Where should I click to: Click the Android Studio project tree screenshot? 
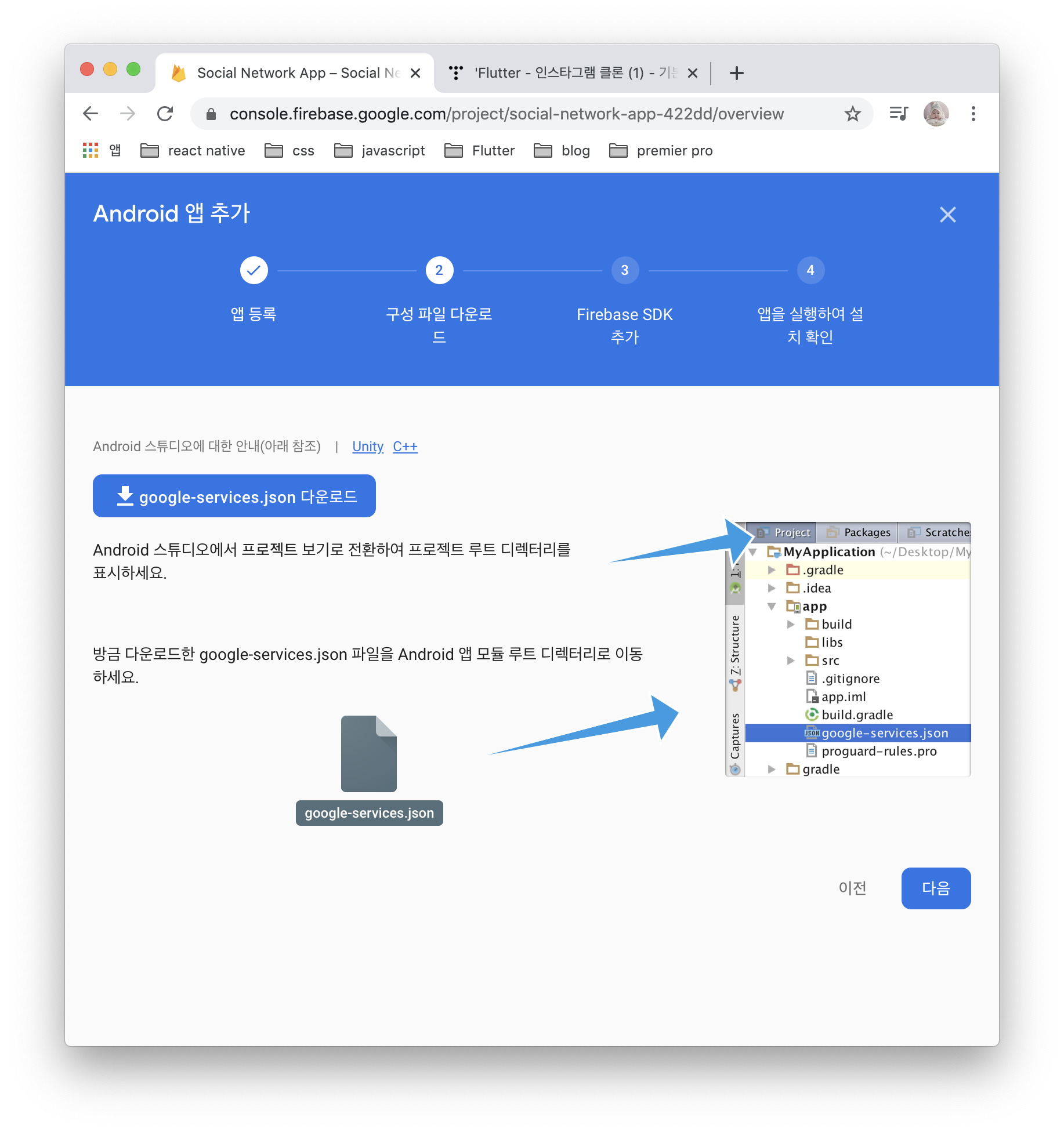[848, 650]
